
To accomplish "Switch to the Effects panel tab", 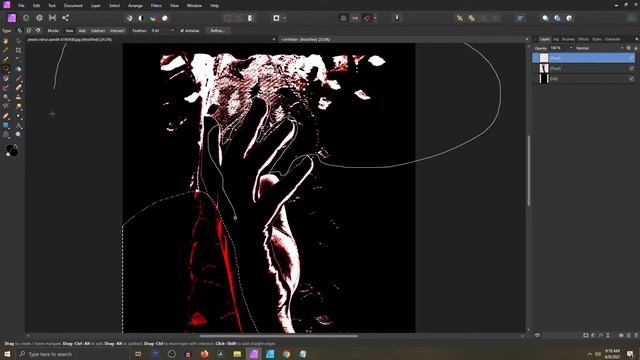I will pyautogui.click(x=583, y=39).
